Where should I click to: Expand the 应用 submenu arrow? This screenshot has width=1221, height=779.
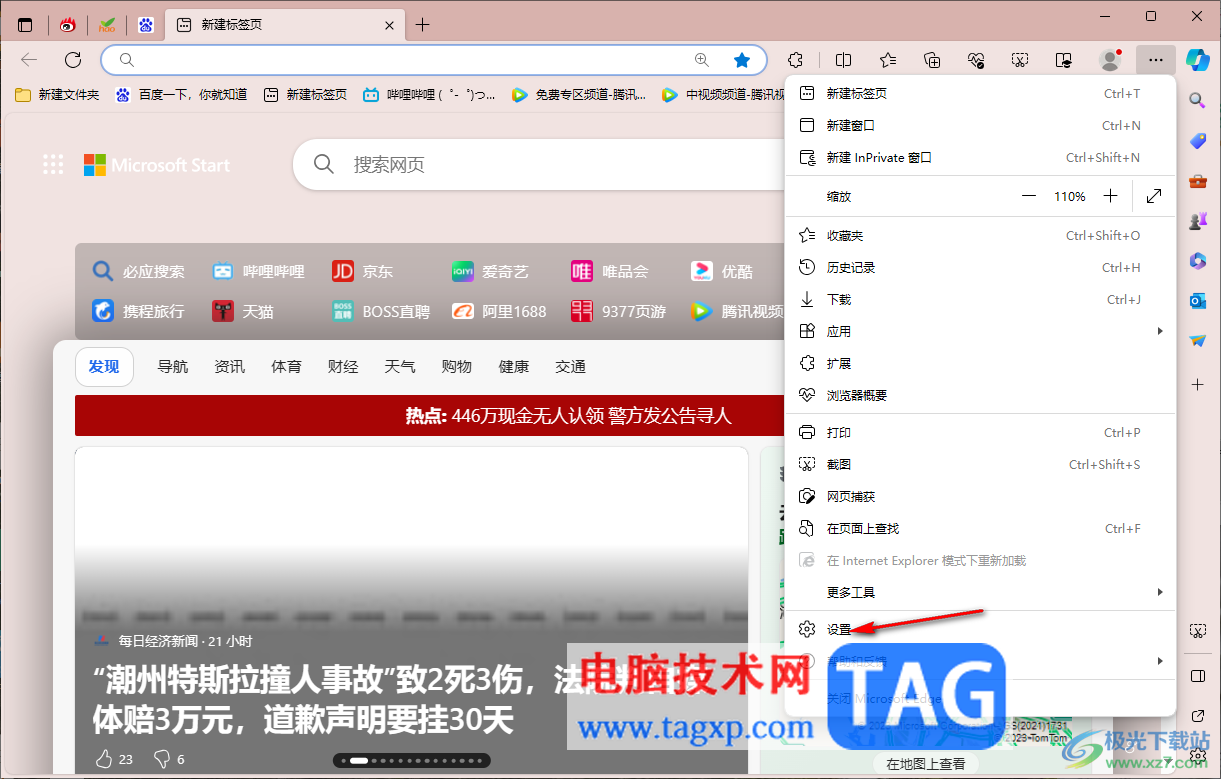click(1160, 331)
